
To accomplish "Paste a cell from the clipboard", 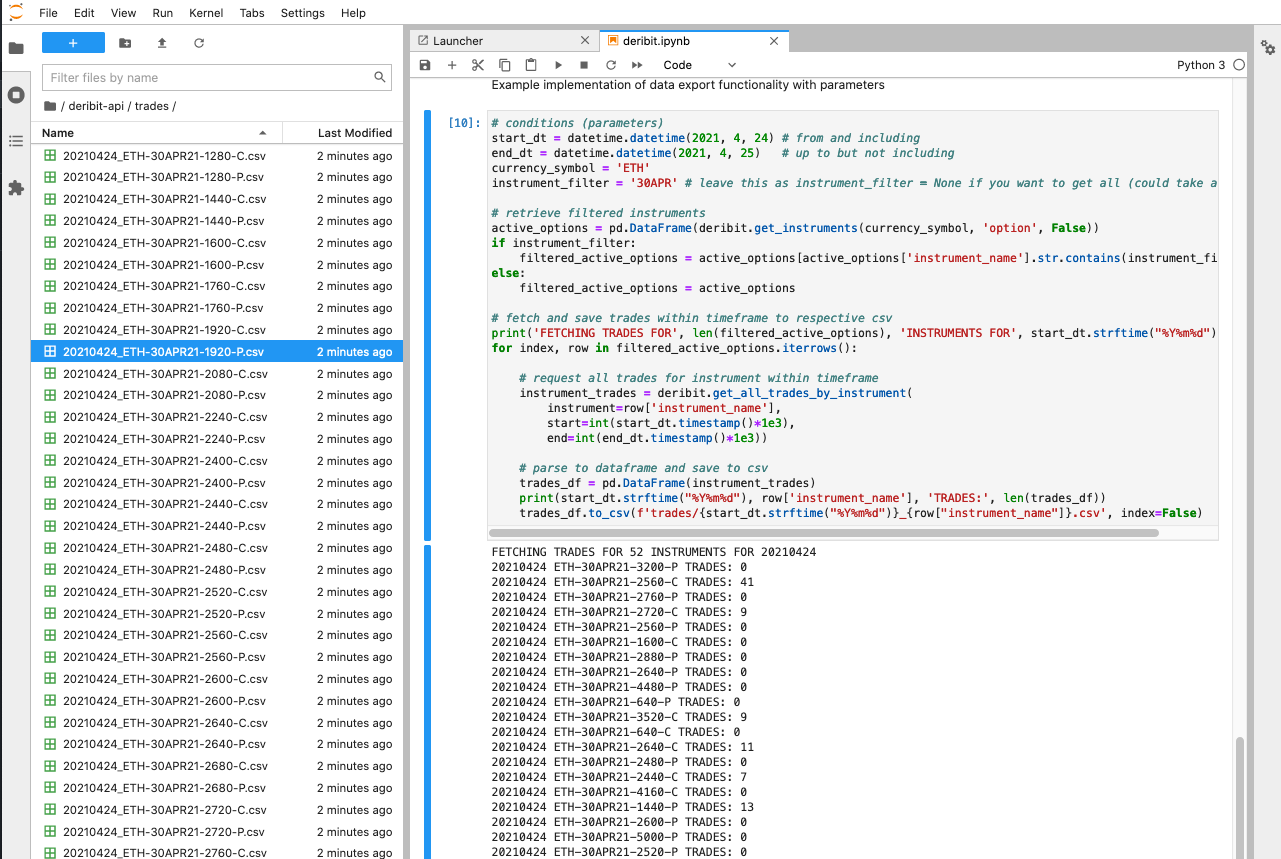I will tap(530, 64).
